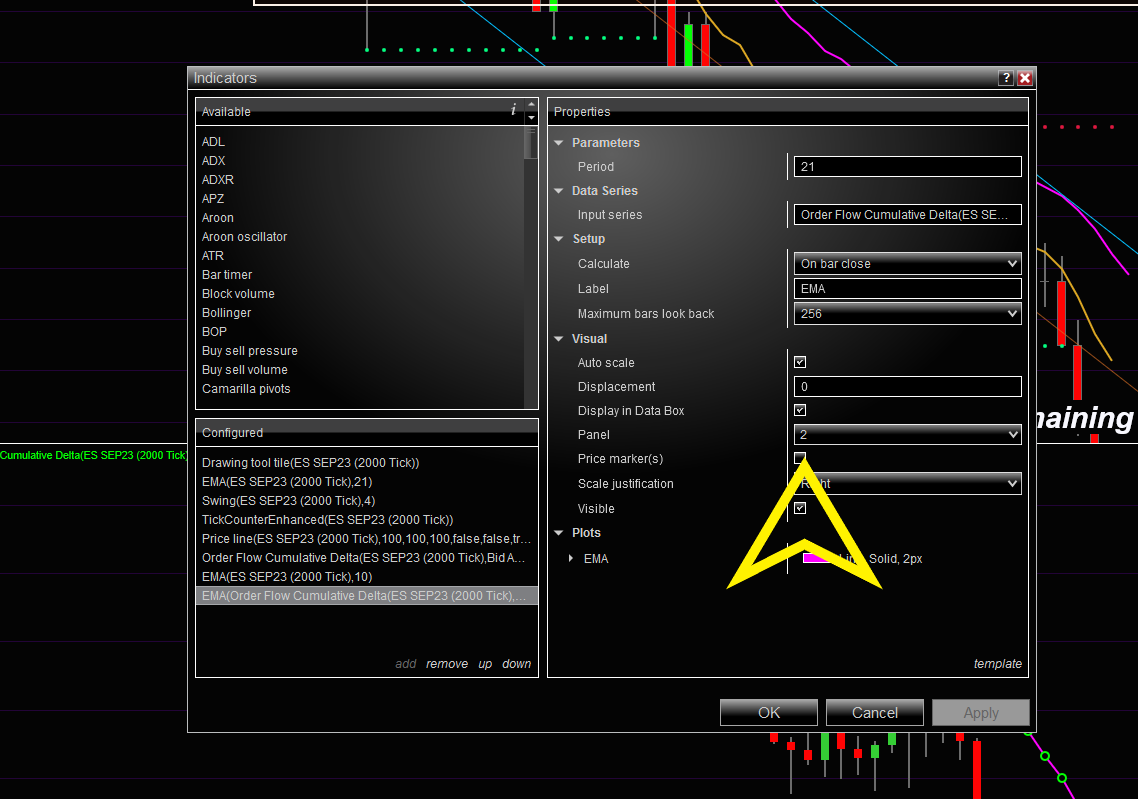1138x799 pixels.
Task: Open the help question mark icon
Action: click(1005, 78)
